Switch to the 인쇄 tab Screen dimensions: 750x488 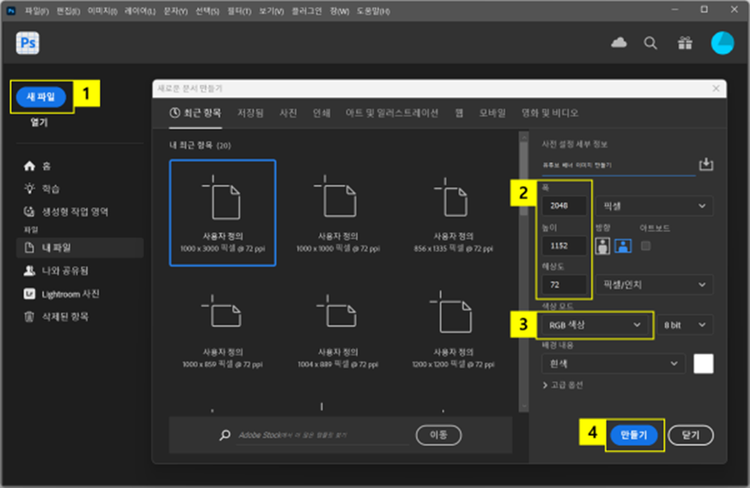click(x=321, y=113)
